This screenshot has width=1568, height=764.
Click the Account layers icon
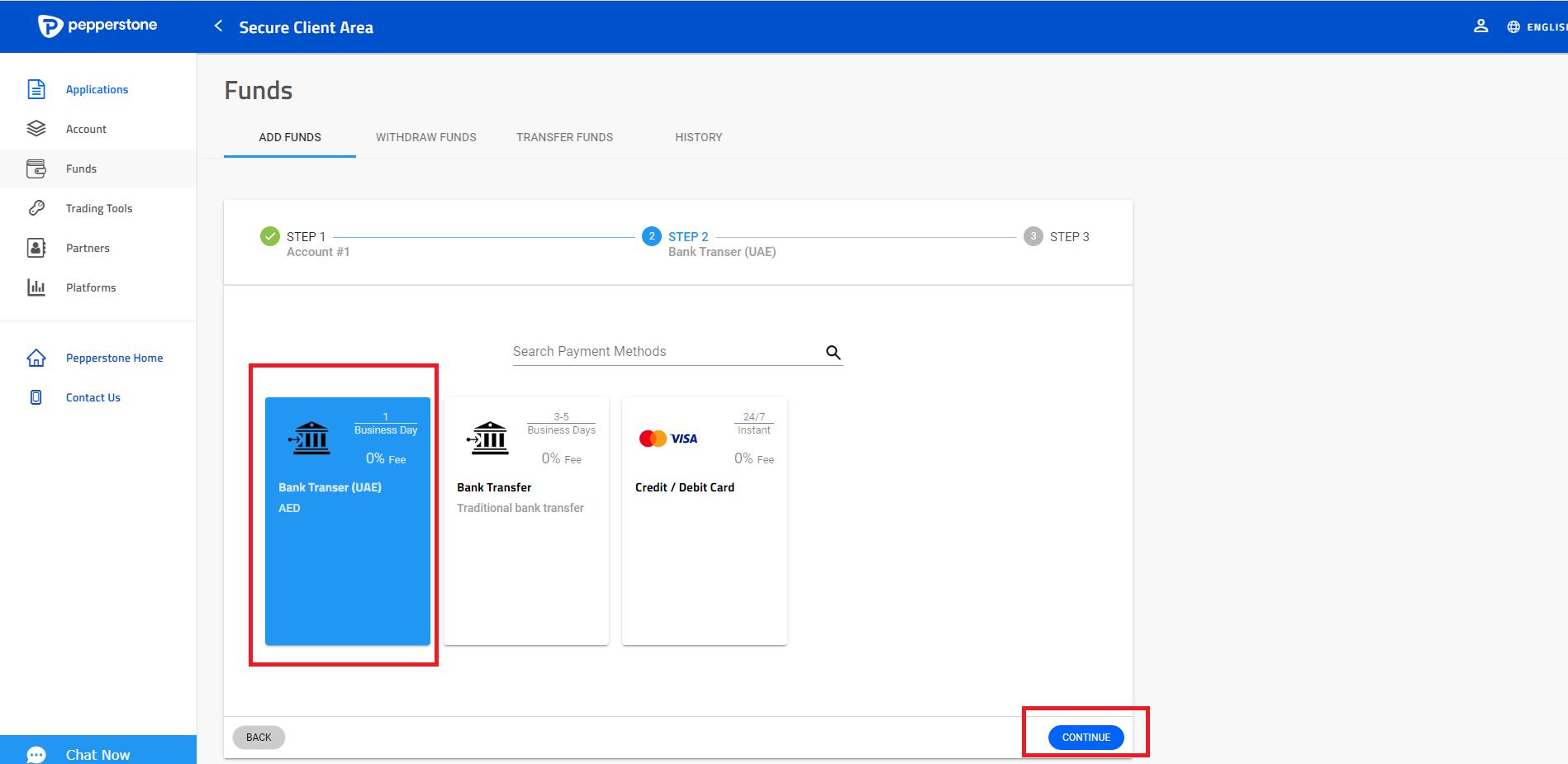point(36,129)
